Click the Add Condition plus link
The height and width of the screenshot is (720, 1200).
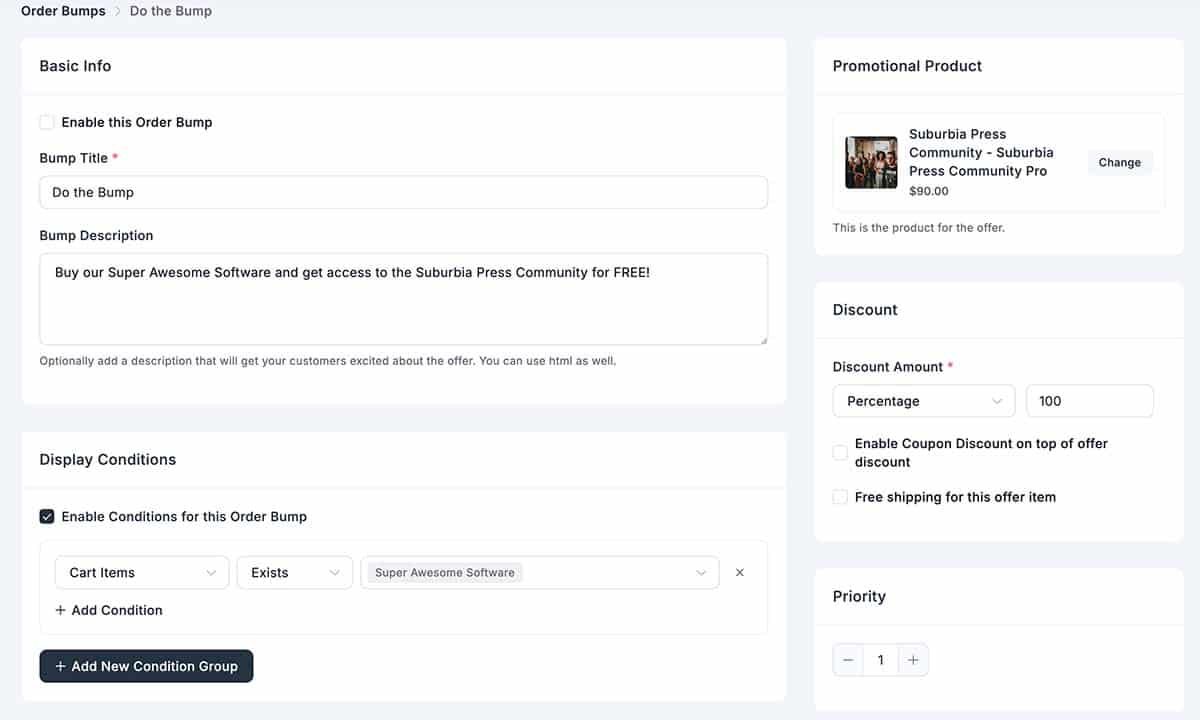pos(108,610)
